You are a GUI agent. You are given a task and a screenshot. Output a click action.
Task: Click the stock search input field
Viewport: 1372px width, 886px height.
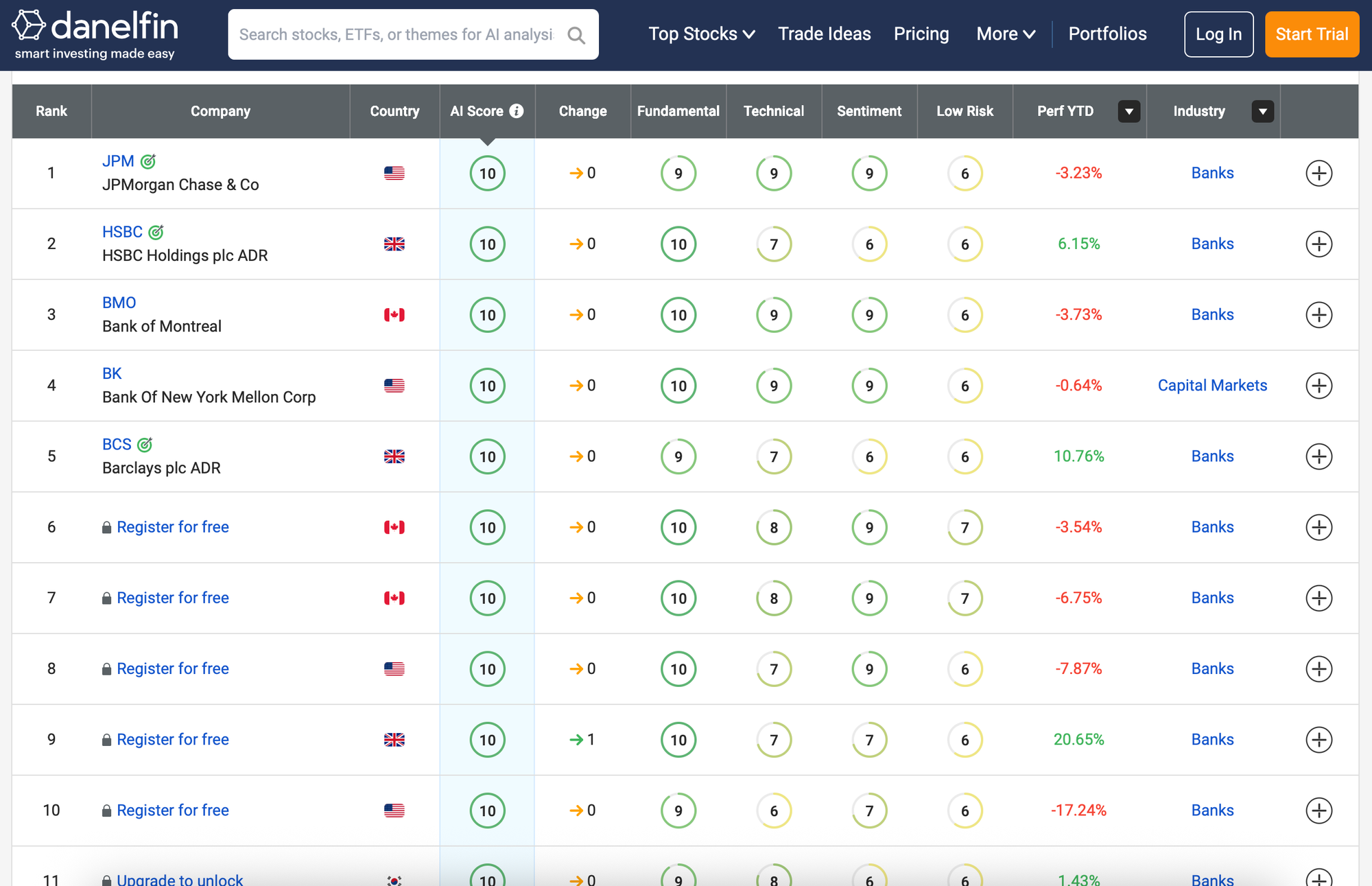(x=396, y=34)
